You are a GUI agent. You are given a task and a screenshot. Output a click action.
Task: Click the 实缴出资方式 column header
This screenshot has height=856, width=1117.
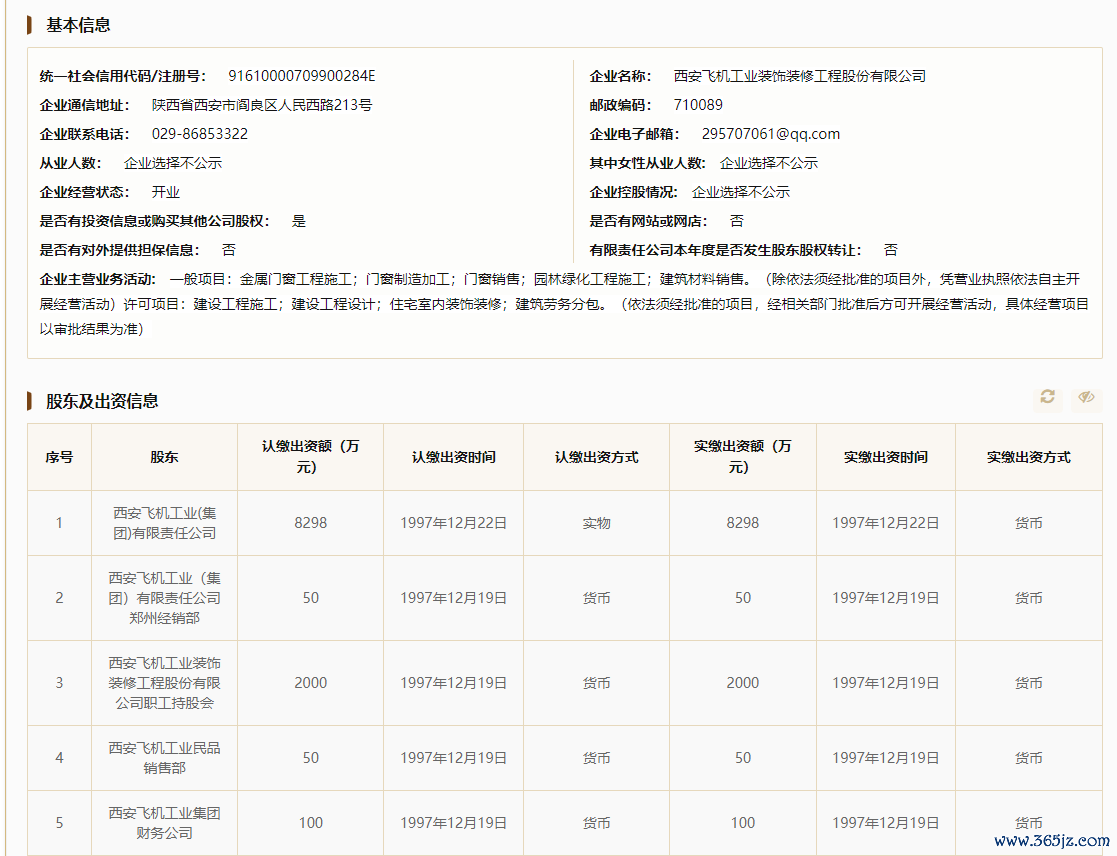coord(1029,457)
